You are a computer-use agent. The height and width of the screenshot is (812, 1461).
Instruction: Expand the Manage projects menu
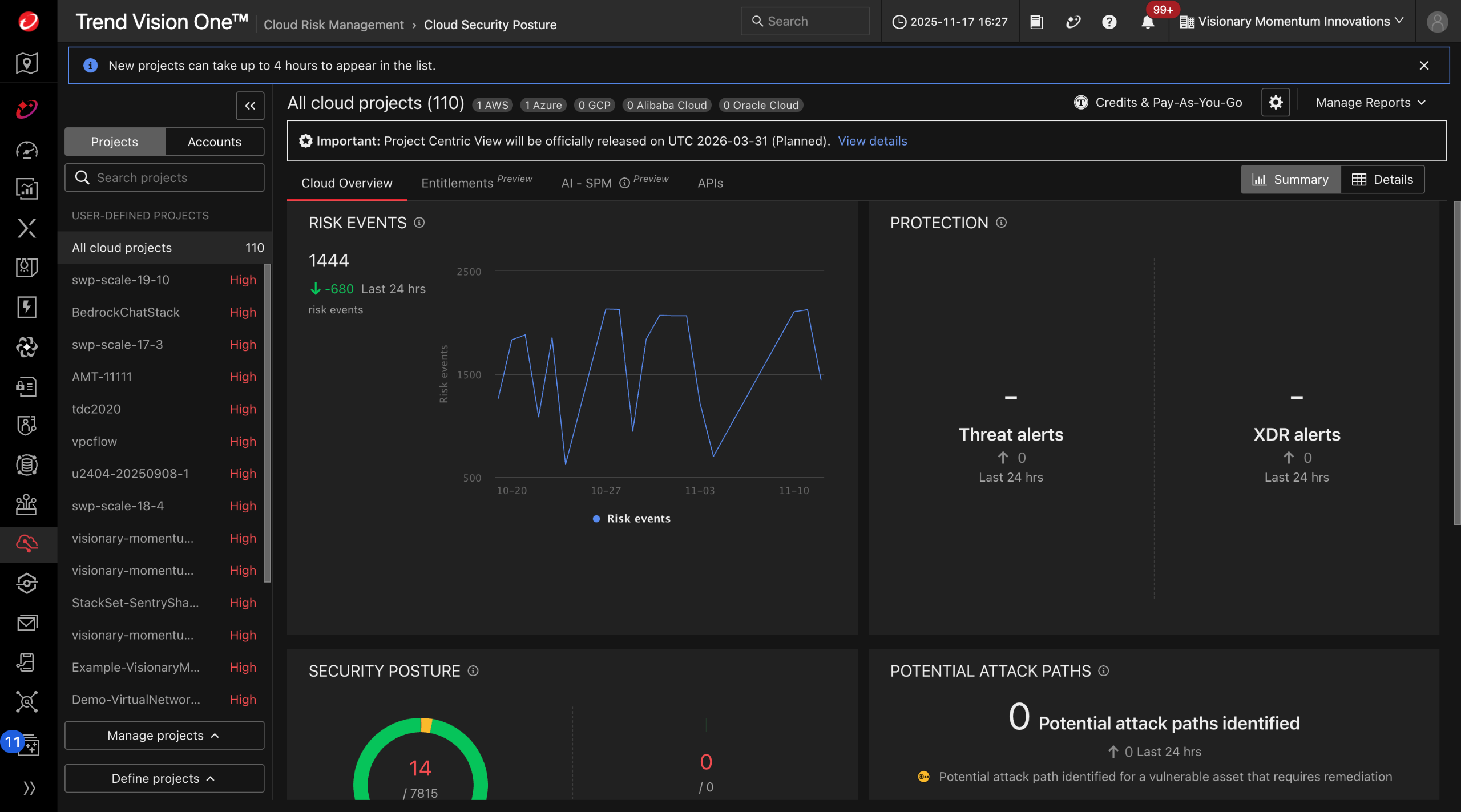click(x=164, y=736)
